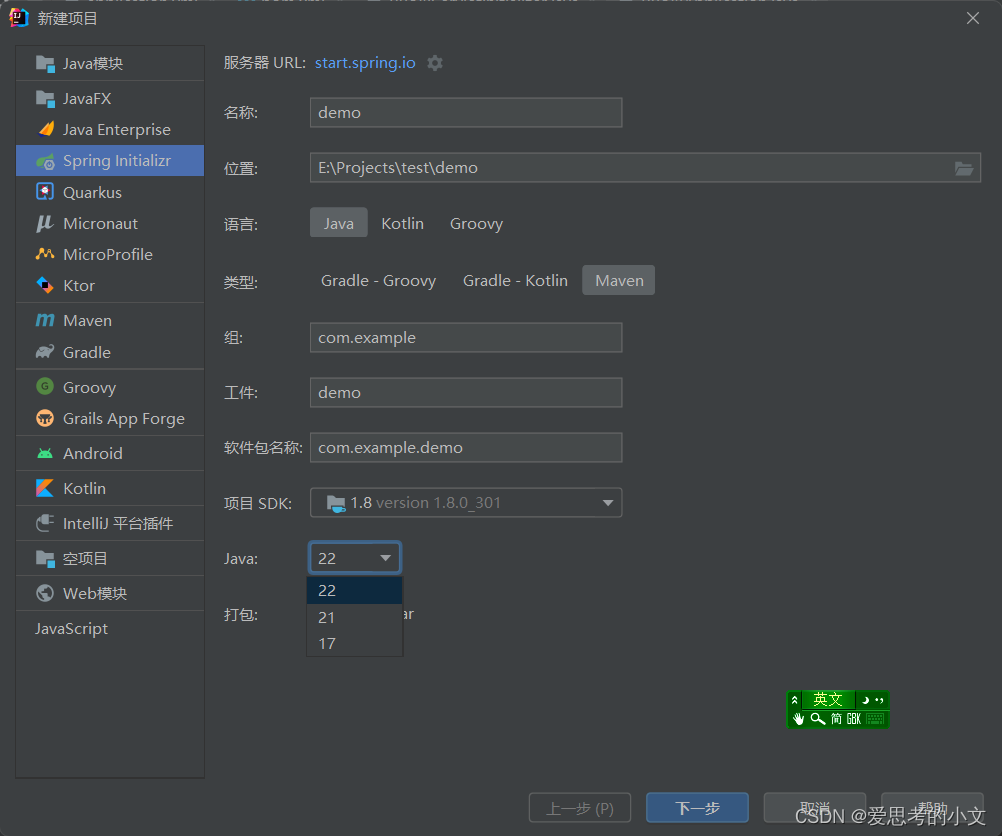Select Kotlin as the language
Viewport: 1002px width, 836px height.
coord(403,223)
